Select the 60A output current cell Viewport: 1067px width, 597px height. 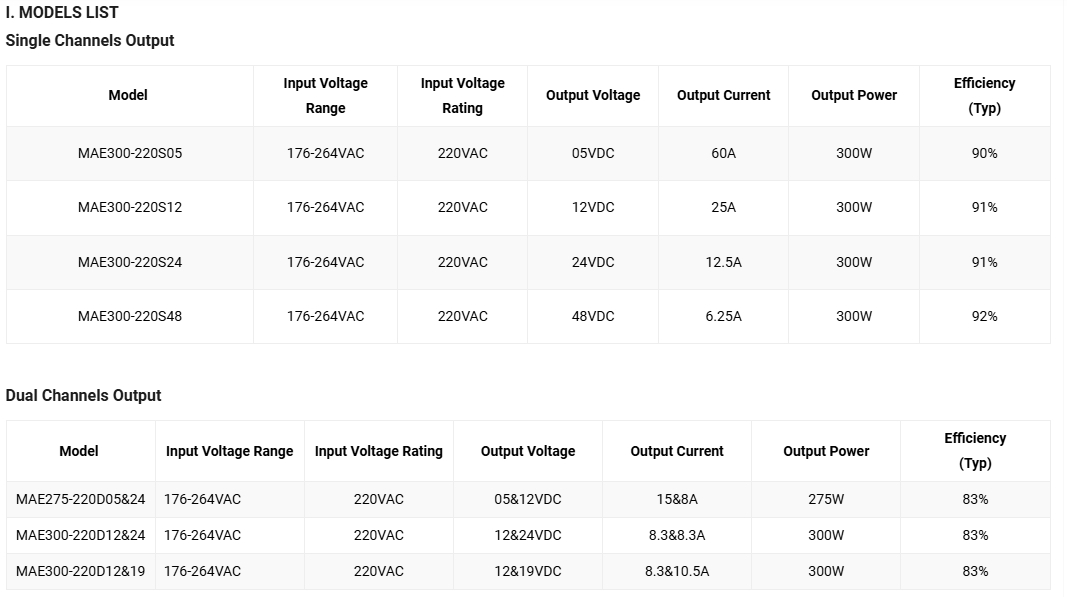tap(723, 153)
